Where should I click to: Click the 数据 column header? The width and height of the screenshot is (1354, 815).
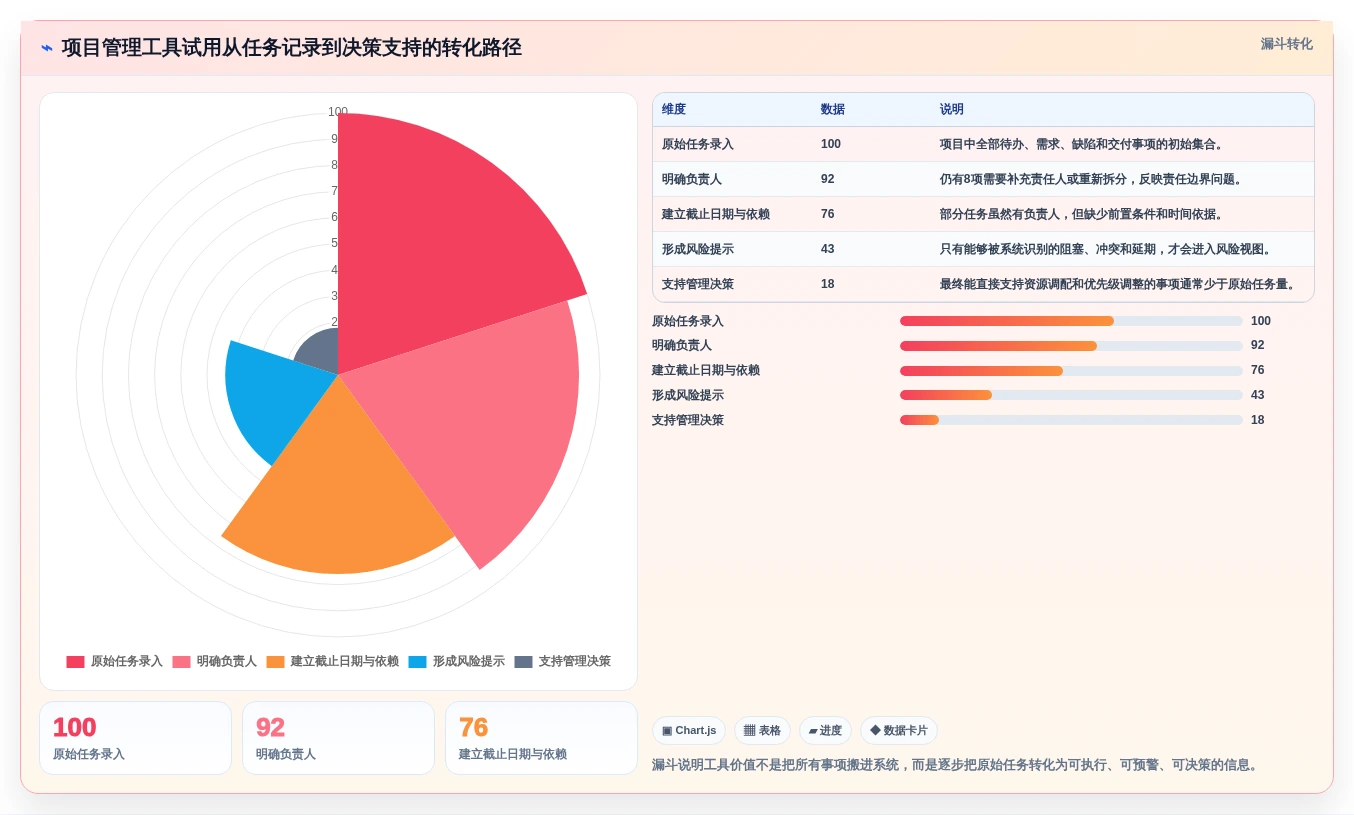click(832, 110)
